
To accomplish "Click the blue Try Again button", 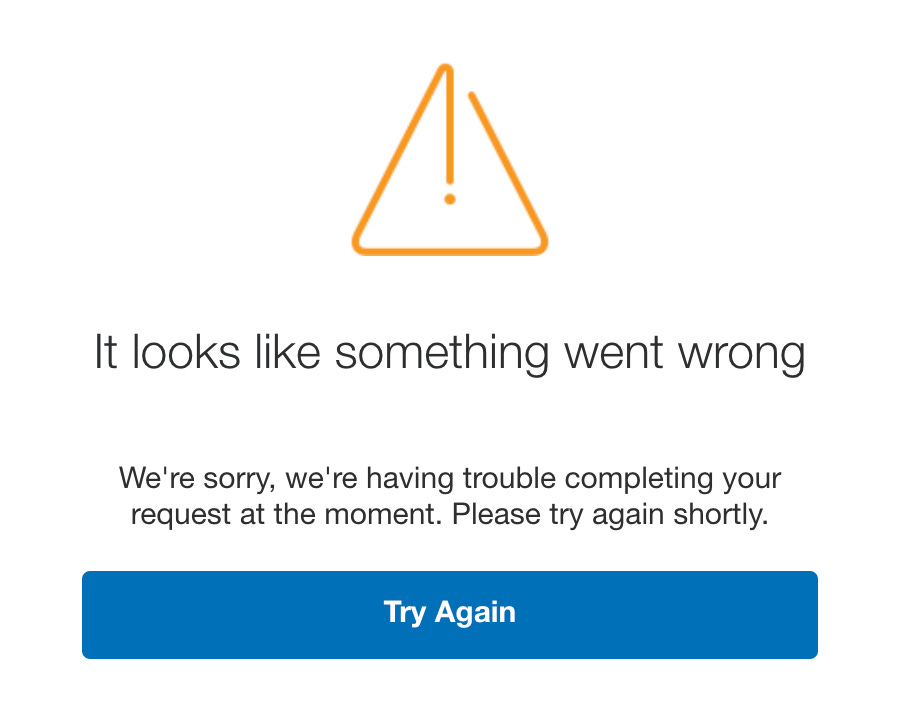I will coord(450,614).
